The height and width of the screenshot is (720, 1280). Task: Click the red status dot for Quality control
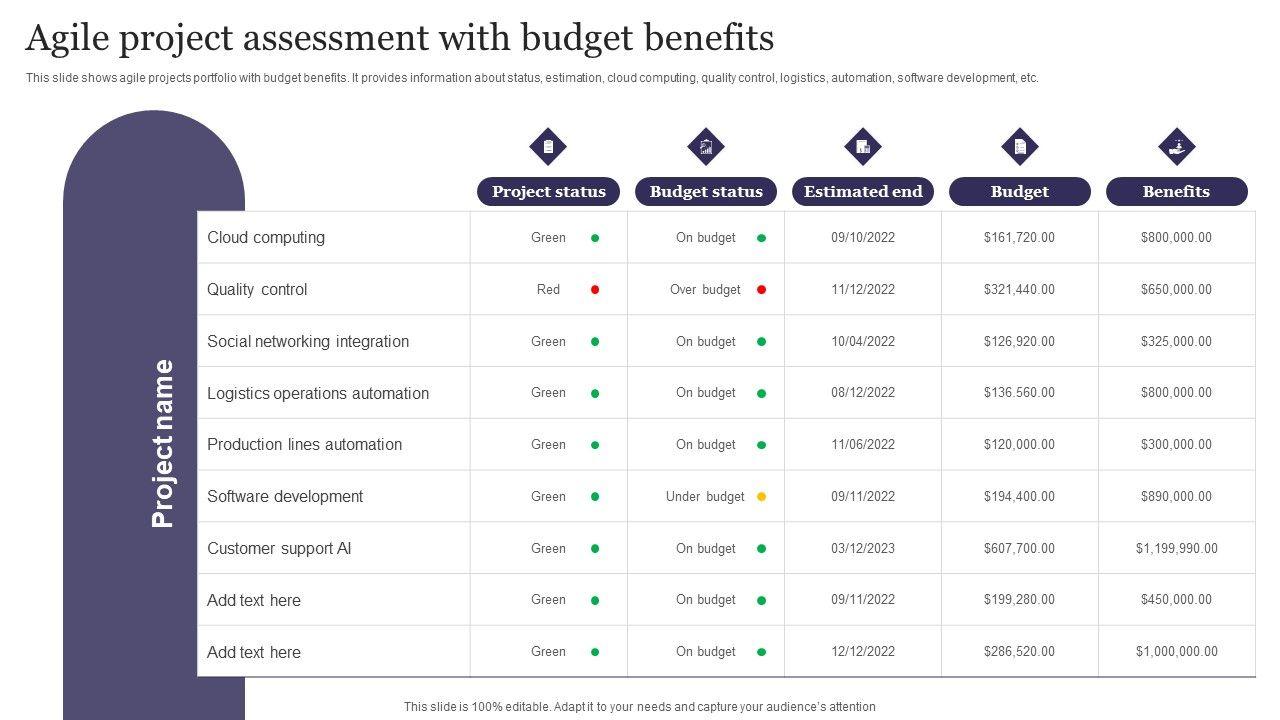pos(595,290)
